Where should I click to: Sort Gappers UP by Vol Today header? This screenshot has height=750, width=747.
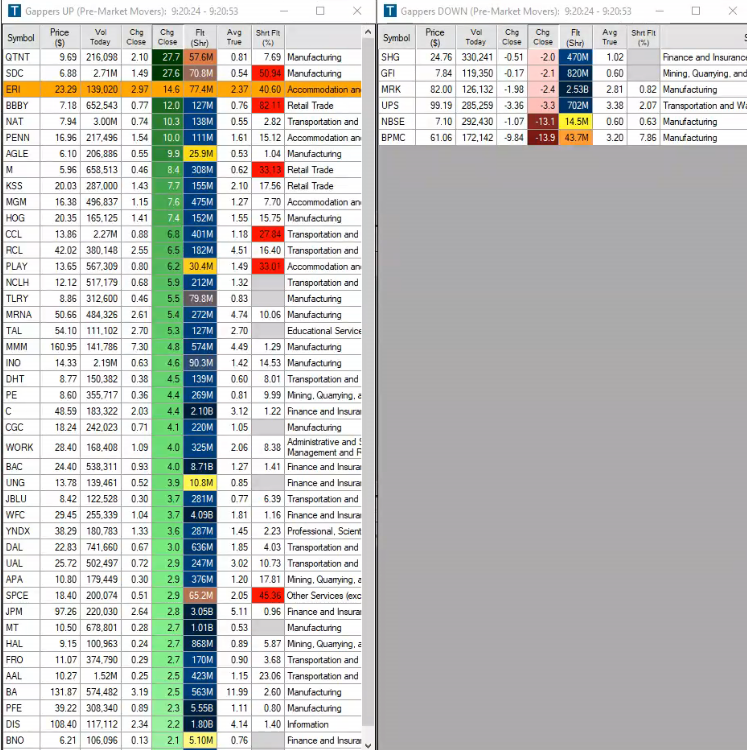click(x=100, y=37)
